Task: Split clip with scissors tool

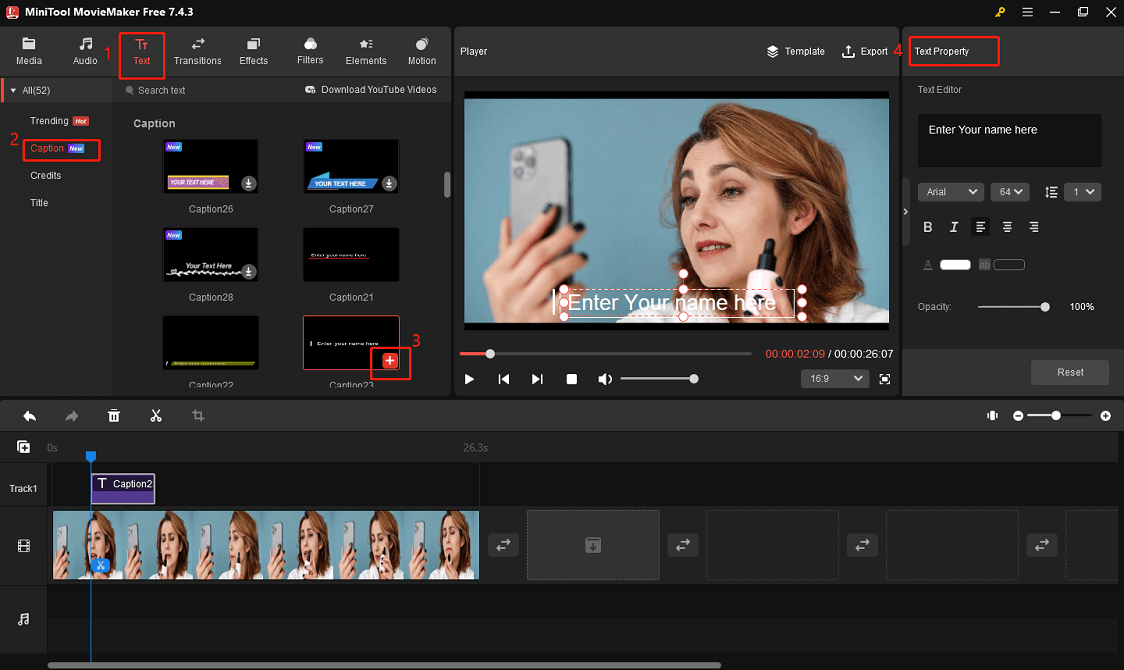Action: pyautogui.click(x=156, y=416)
